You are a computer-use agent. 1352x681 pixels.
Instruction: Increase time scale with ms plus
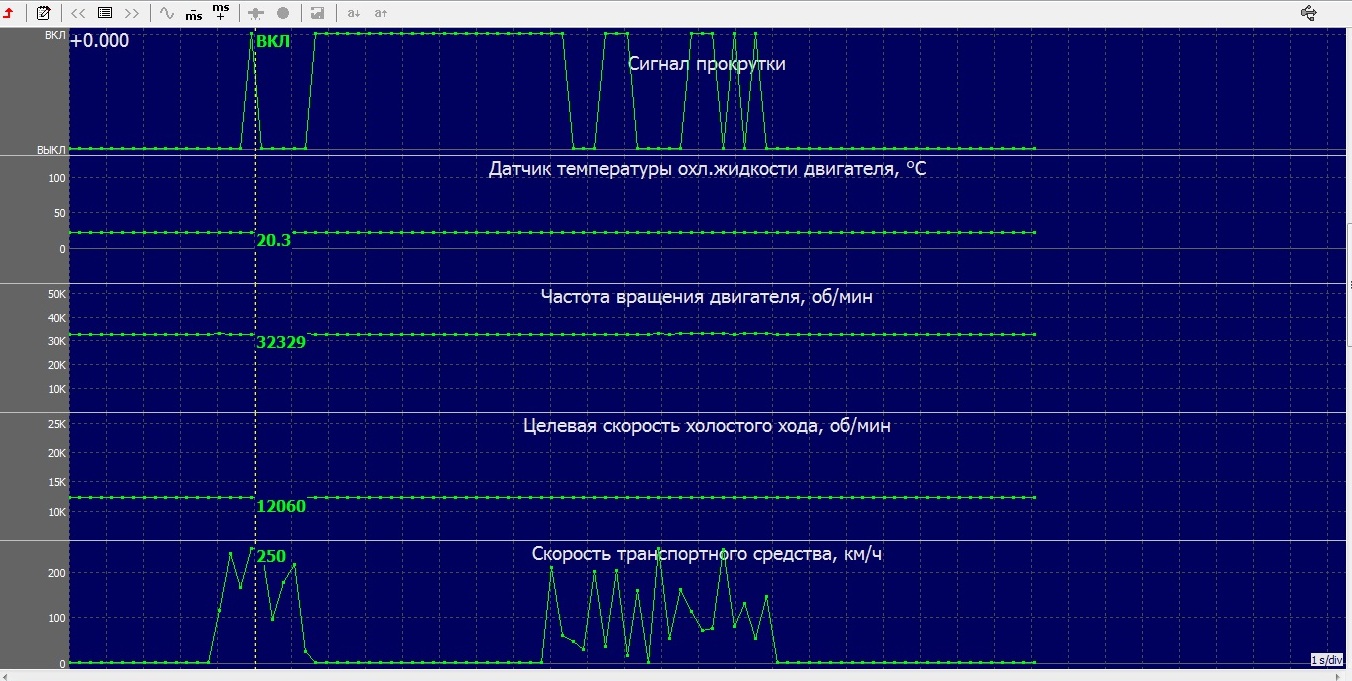221,12
